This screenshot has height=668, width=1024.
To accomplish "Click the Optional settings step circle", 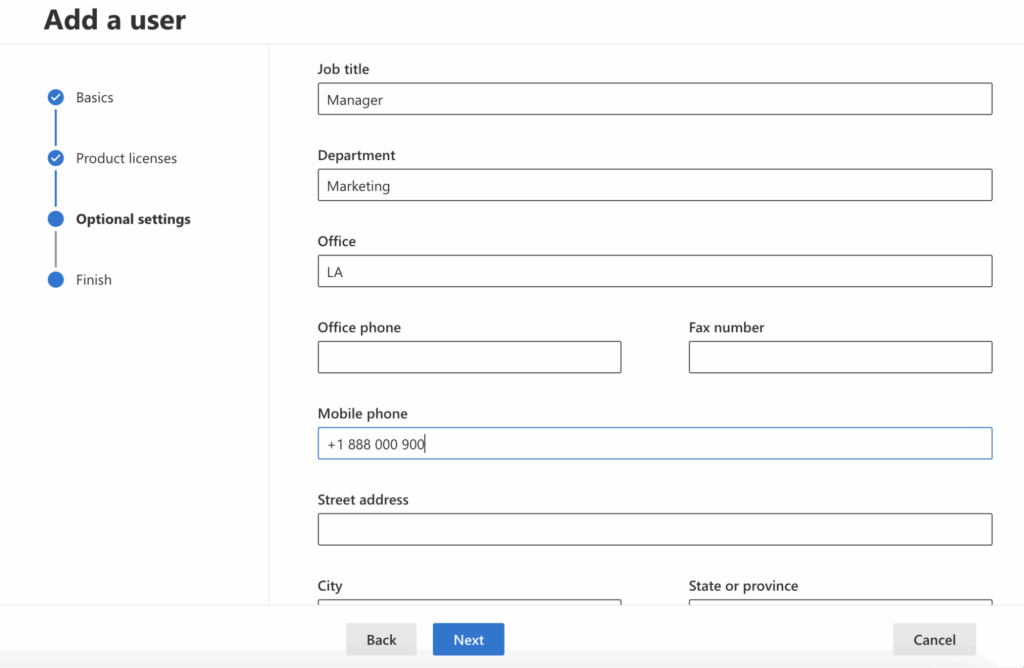I will click(x=55, y=219).
